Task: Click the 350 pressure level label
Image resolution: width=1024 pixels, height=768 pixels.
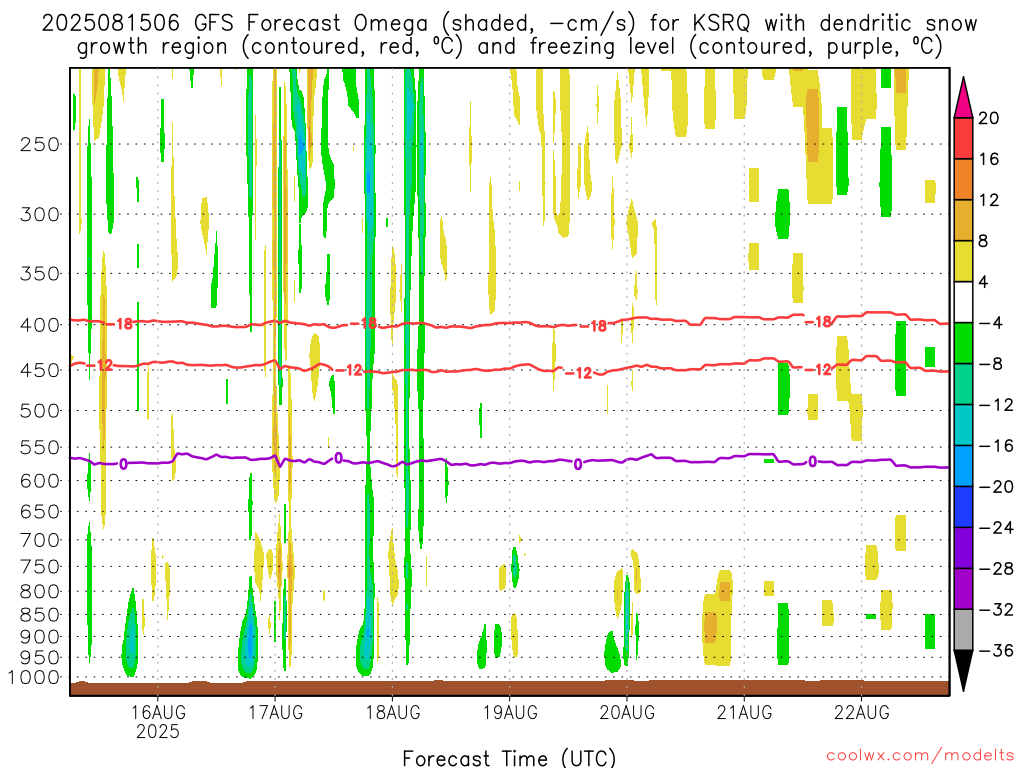Action: pyautogui.click(x=39, y=274)
